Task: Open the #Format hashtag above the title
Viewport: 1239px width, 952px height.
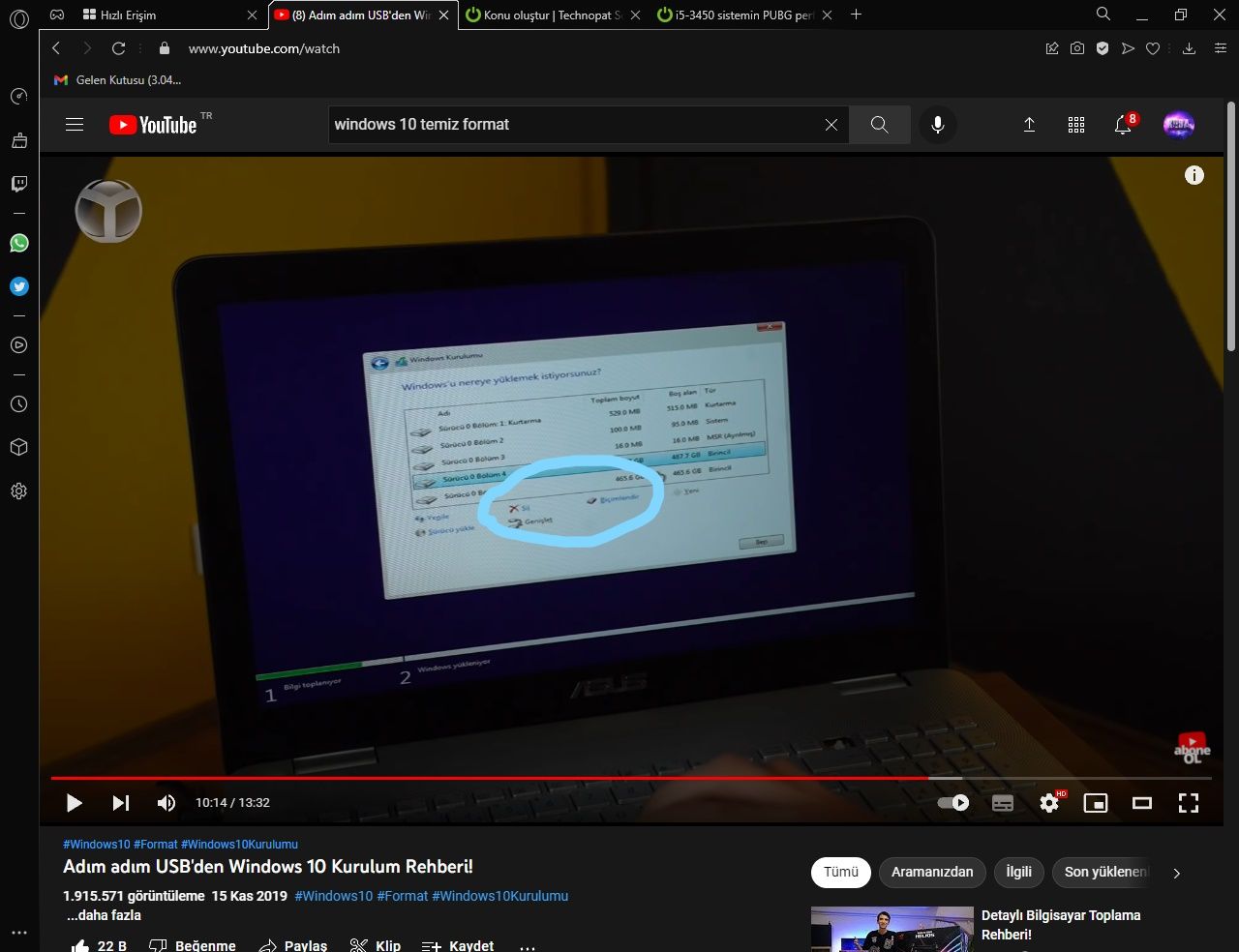Action: (155, 845)
